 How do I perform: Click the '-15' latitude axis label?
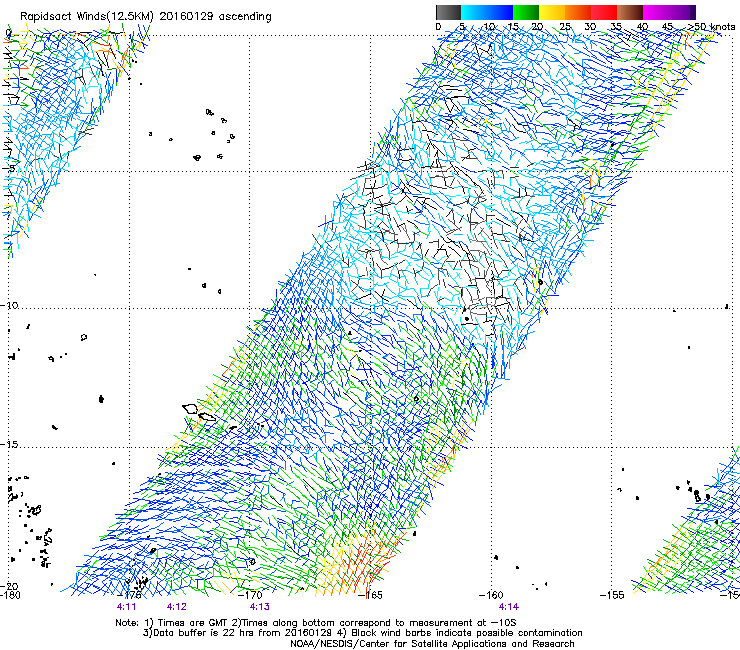9,445
